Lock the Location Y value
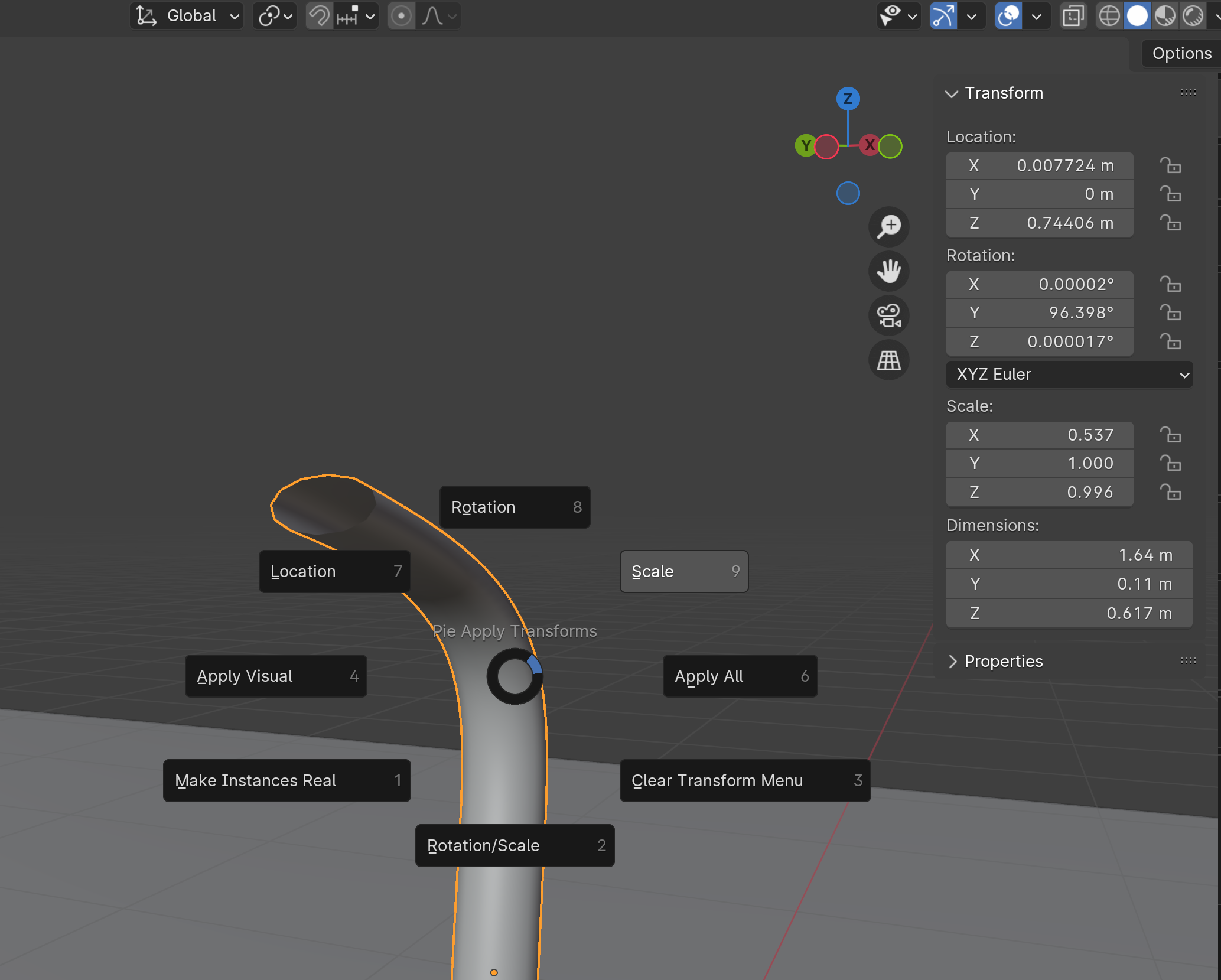This screenshot has height=980, width=1221. tap(1170, 194)
